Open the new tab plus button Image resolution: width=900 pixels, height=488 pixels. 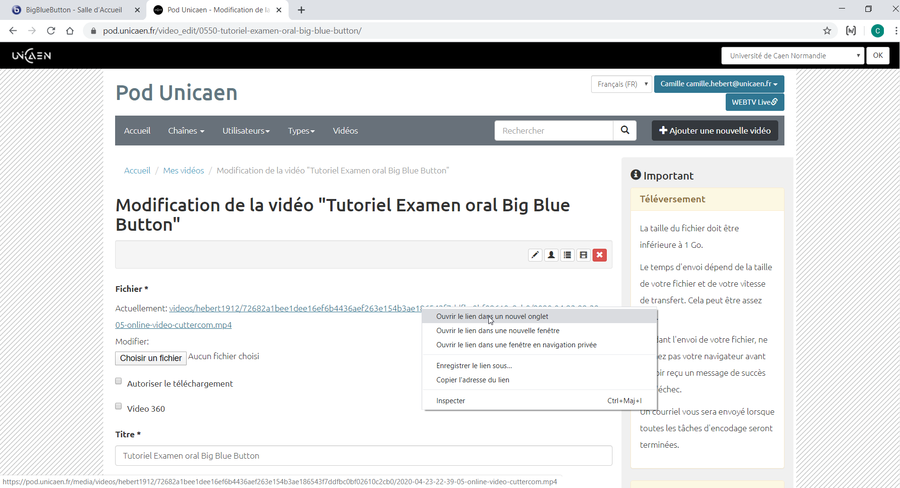click(x=301, y=10)
